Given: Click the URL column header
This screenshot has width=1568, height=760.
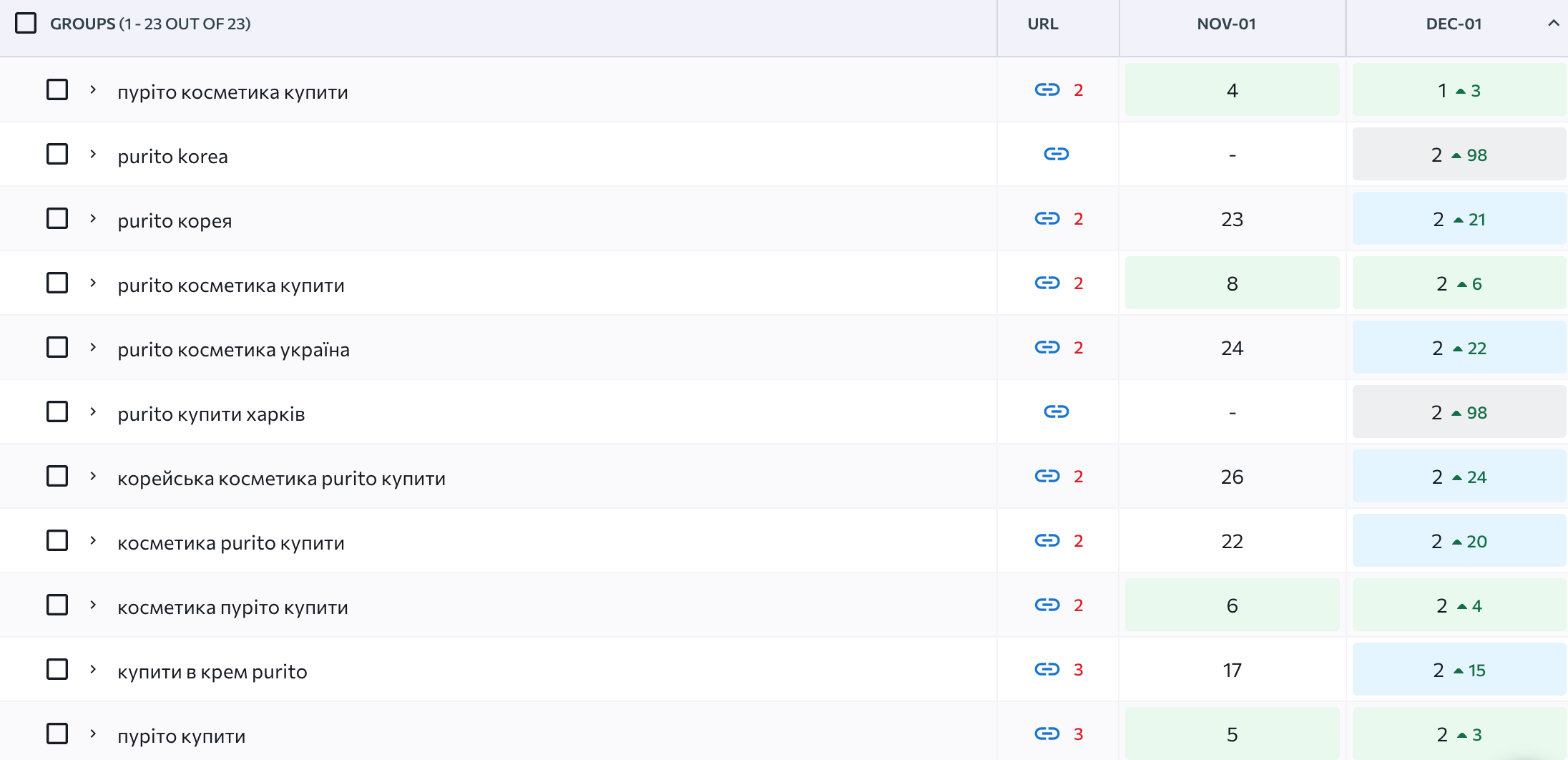Looking at the screenshot, I should (x=1042, y=24).
